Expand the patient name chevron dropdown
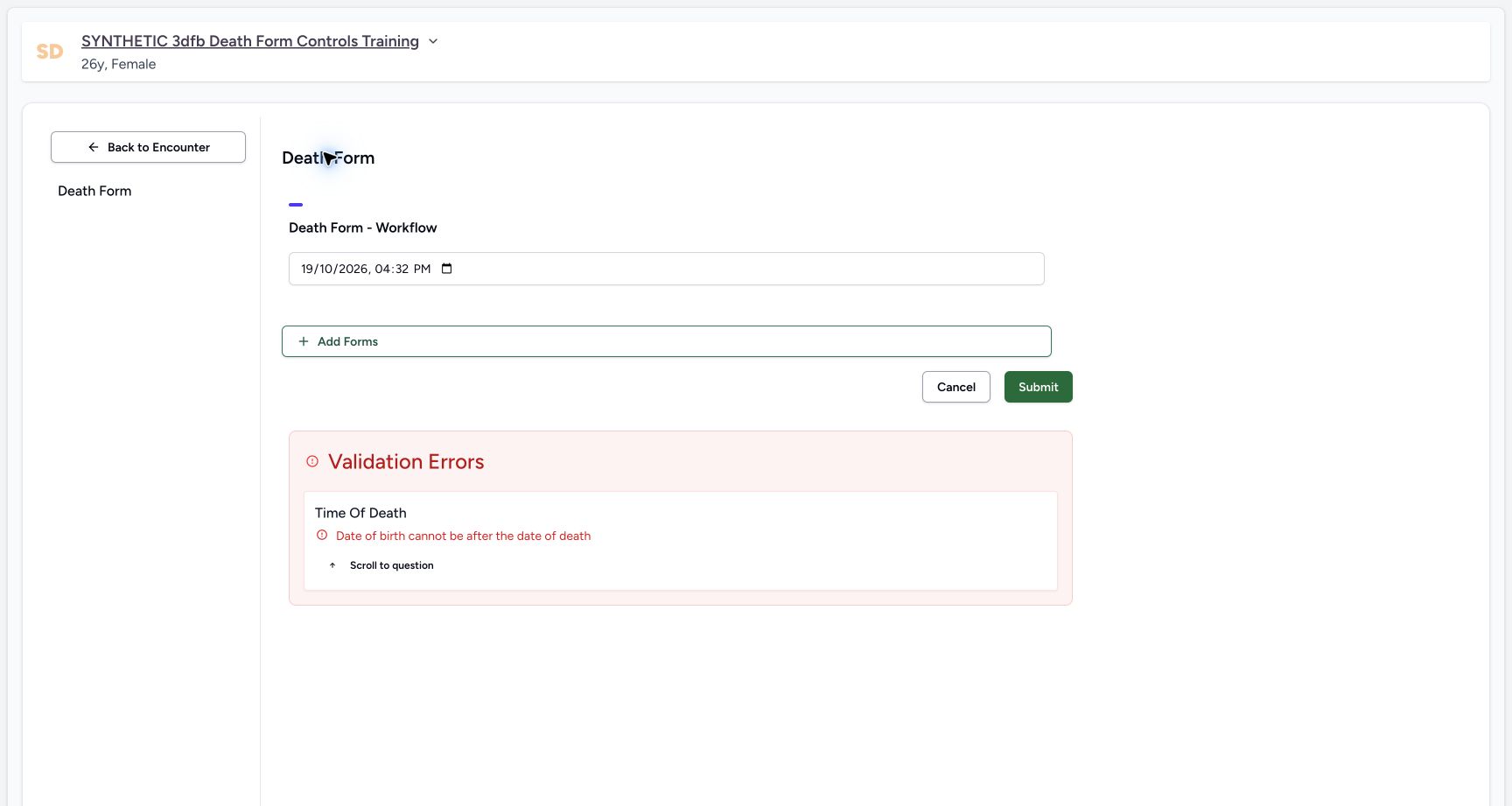 432,41
